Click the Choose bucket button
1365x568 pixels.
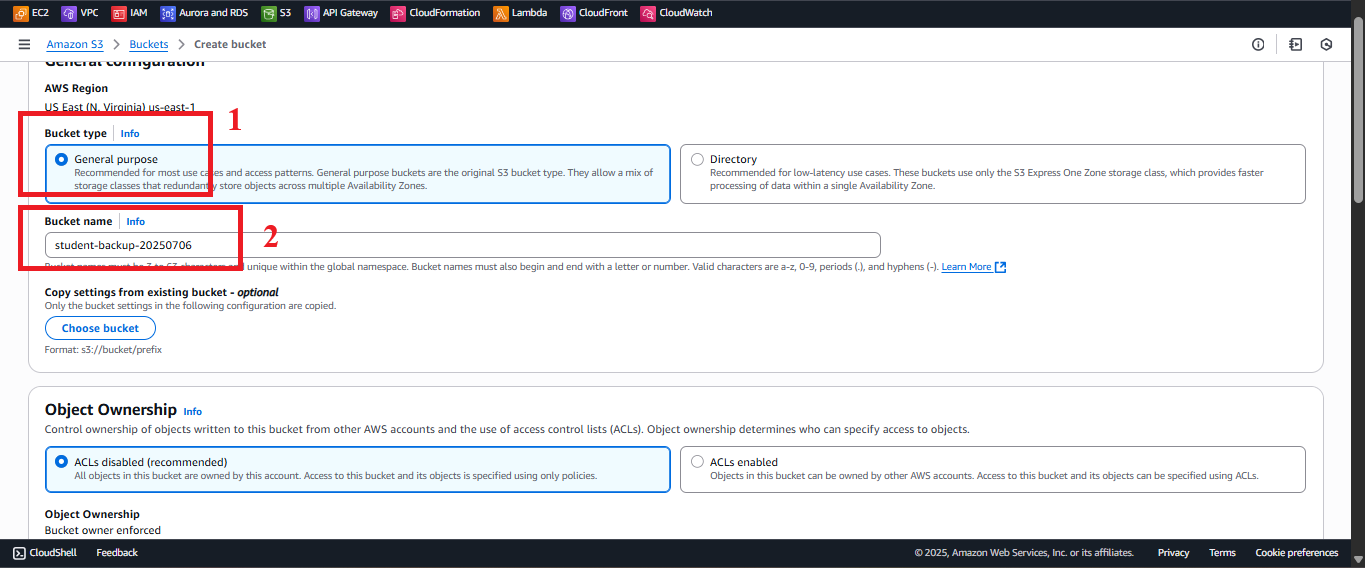point(100,328)
